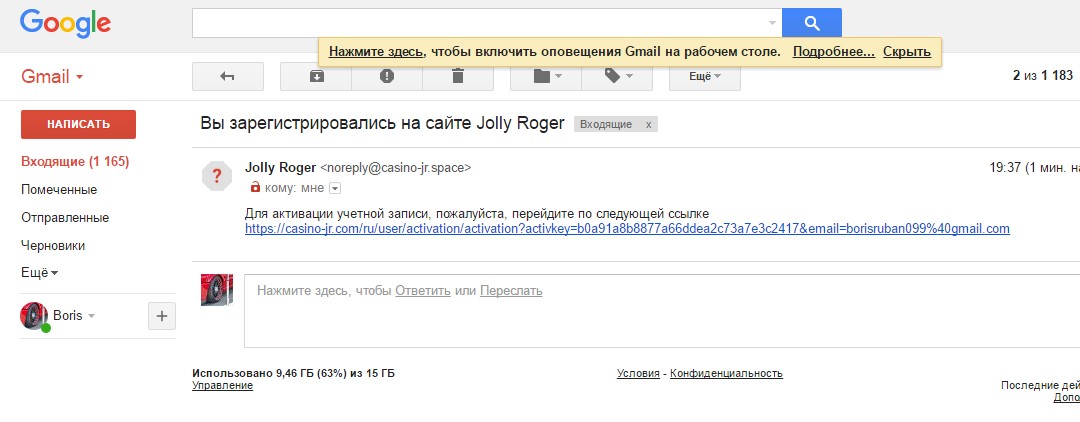Click the Переслать forward link
This screenshot has width=1080, height=422.
pyautogui.click(x=511, y=291)
